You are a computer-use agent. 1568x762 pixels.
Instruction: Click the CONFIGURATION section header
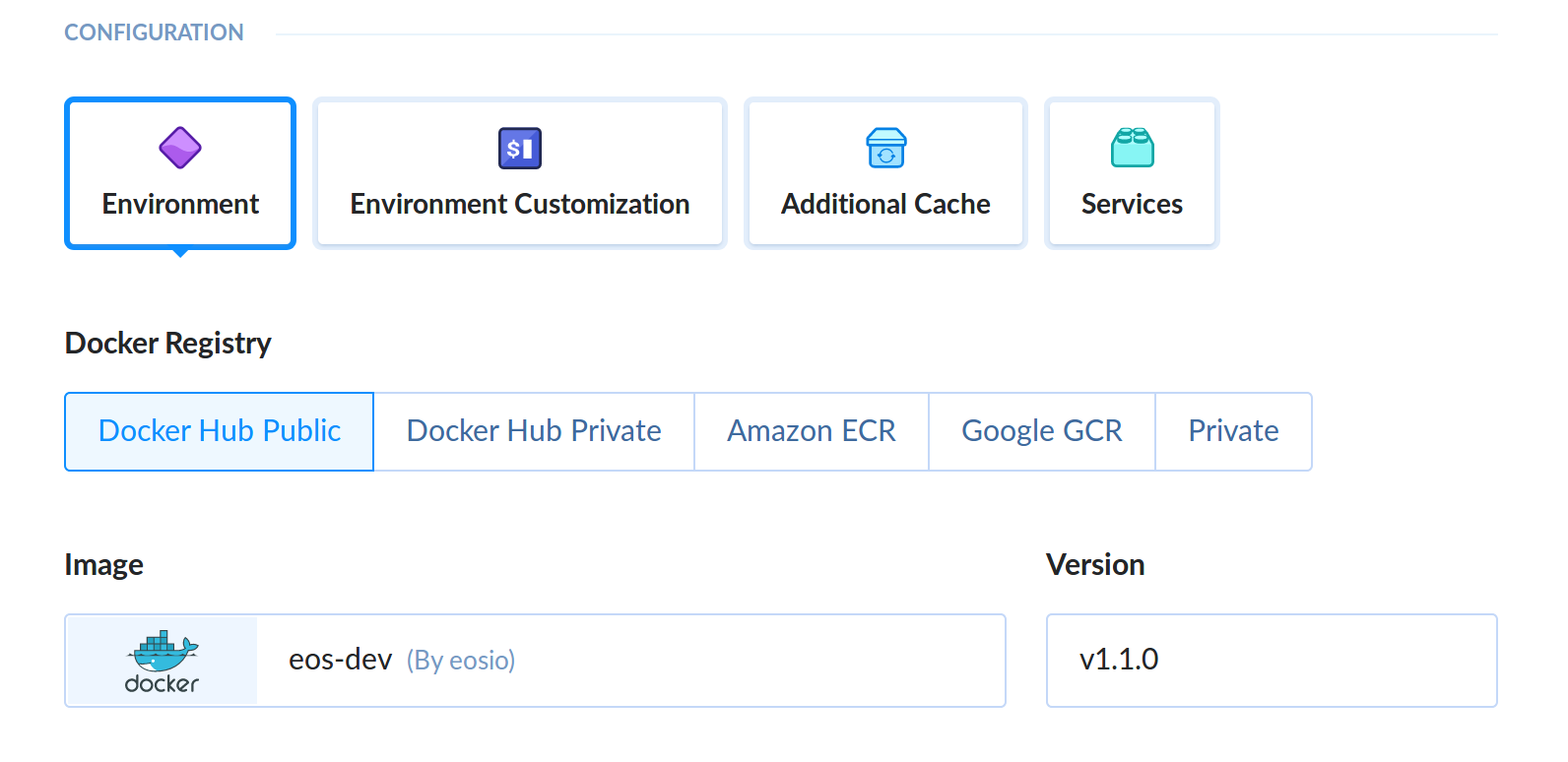(x=154, y=32)
